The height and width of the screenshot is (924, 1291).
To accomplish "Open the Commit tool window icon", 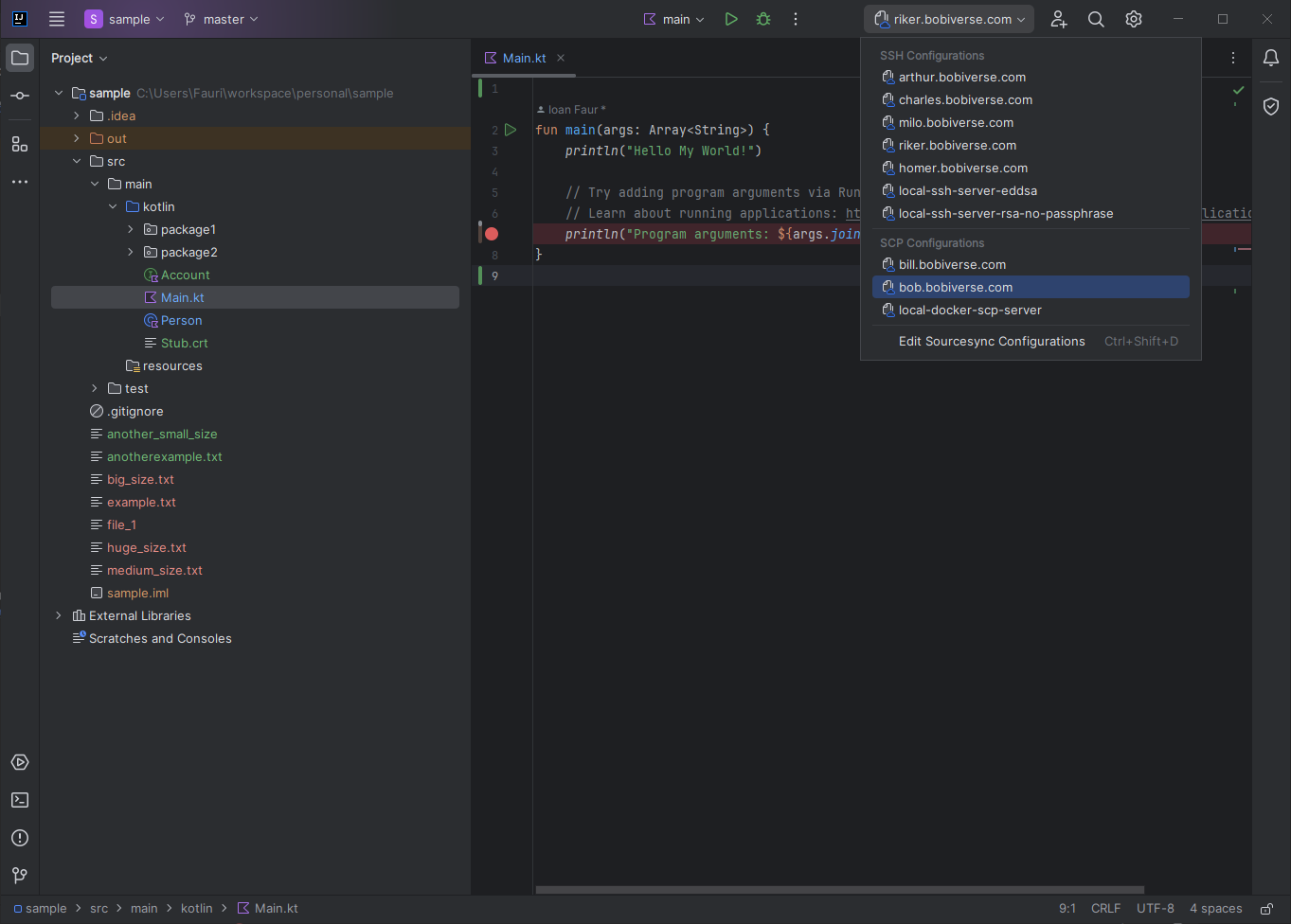I will (20, 96).
